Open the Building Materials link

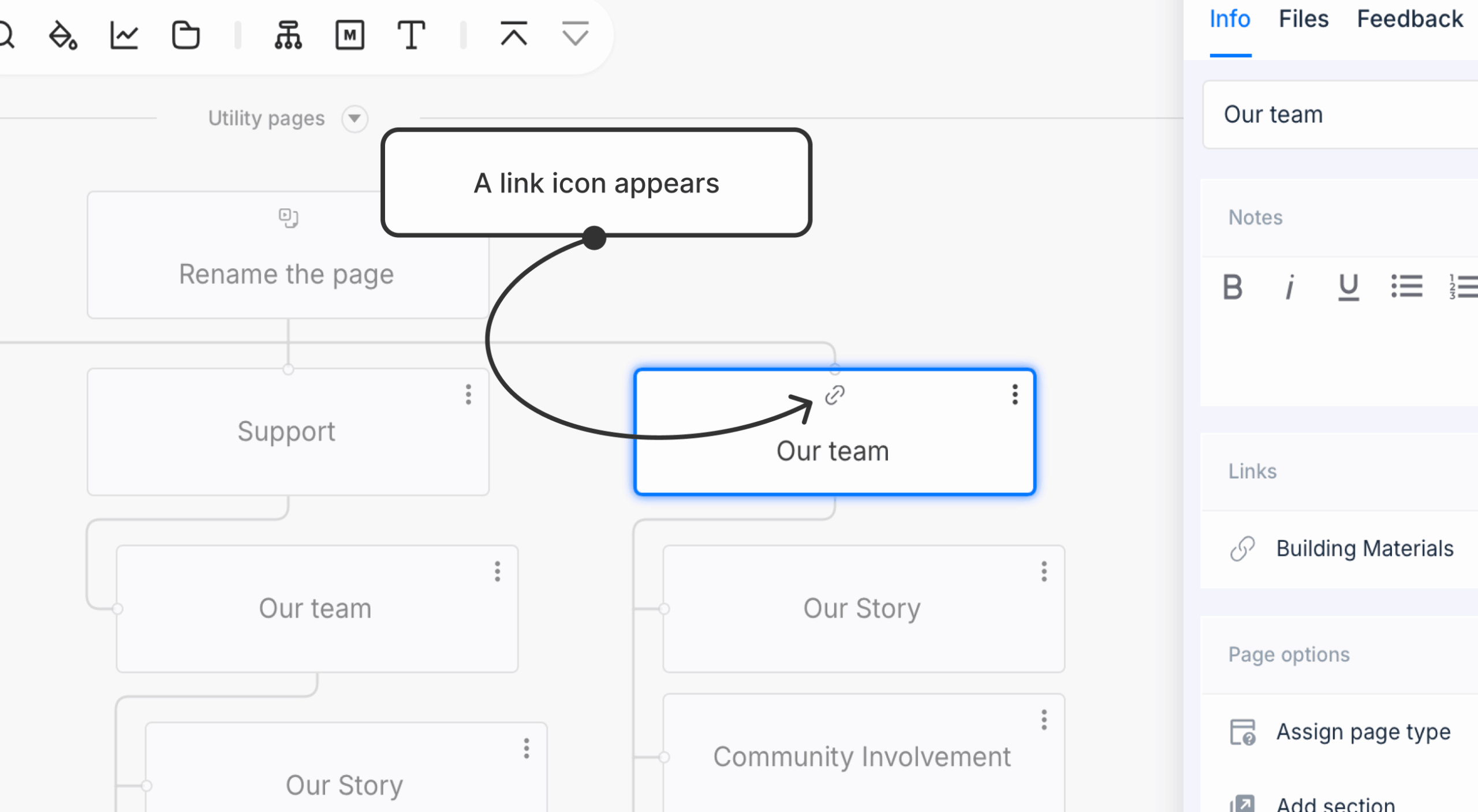tap(1365, 549)
